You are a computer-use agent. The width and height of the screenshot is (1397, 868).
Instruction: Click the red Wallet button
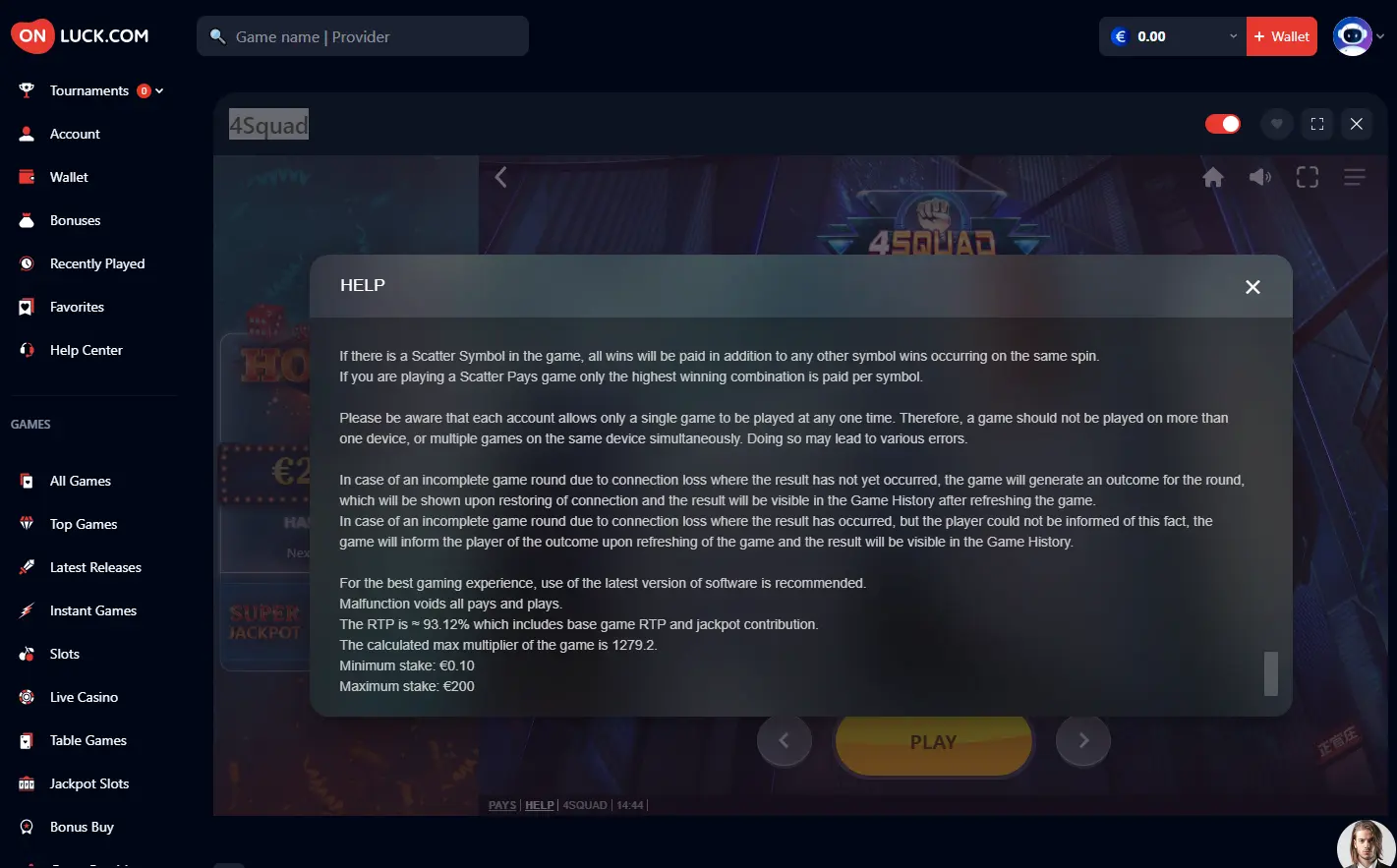[x=1282, y=36]
